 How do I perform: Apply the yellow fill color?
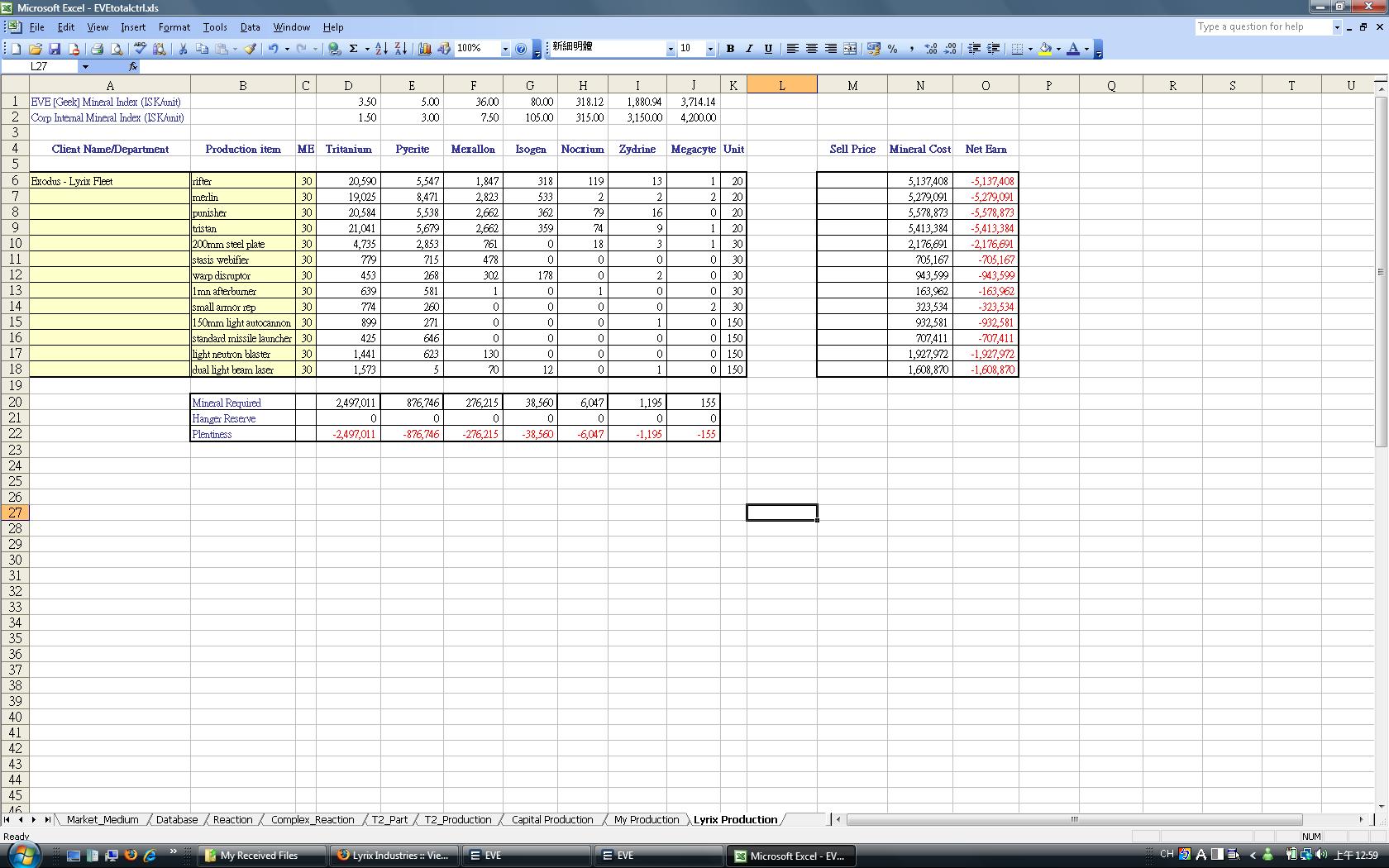[x=1045, y=49]
